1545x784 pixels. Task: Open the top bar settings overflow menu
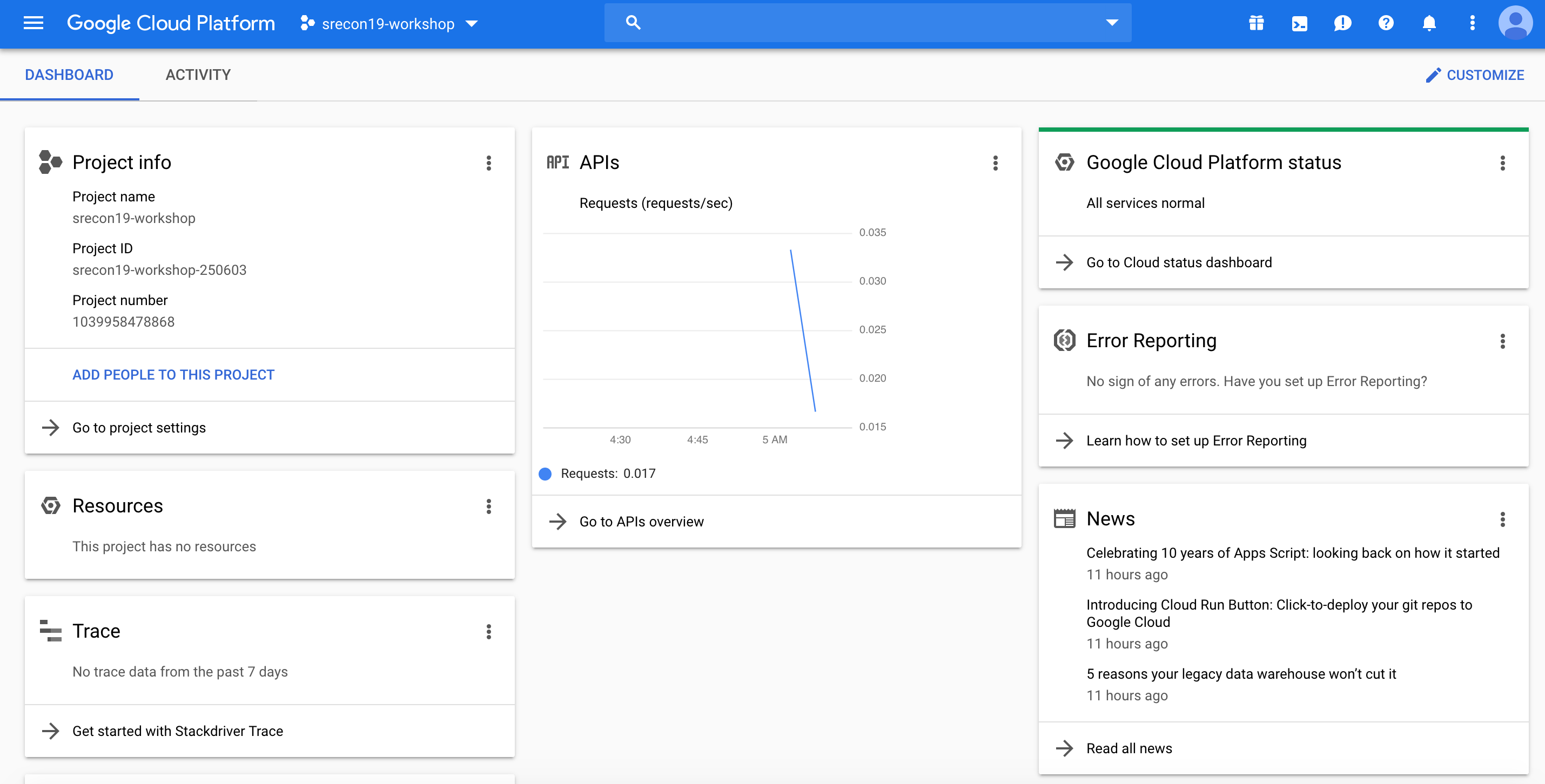coord(1472,23)
